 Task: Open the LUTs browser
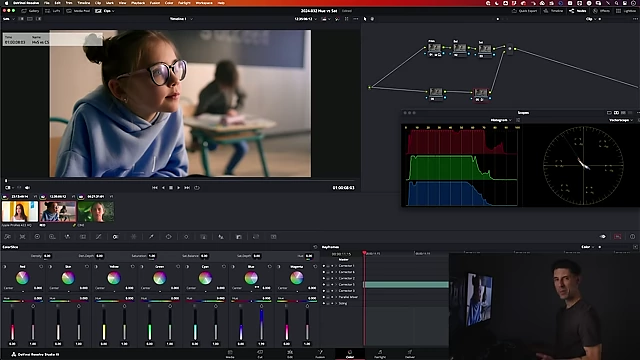tap(53, 11)
